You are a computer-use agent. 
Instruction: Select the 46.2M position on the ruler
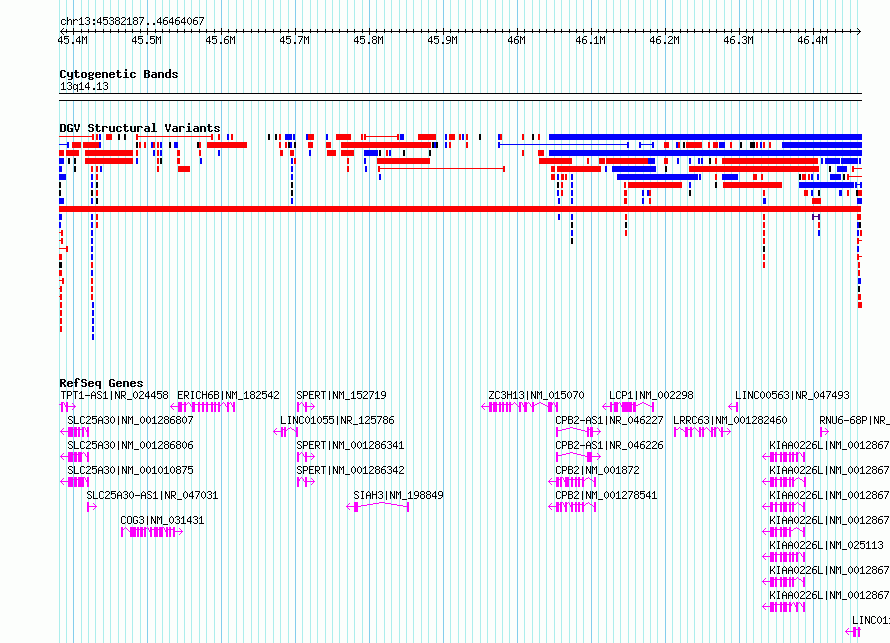tap(664, 40)
